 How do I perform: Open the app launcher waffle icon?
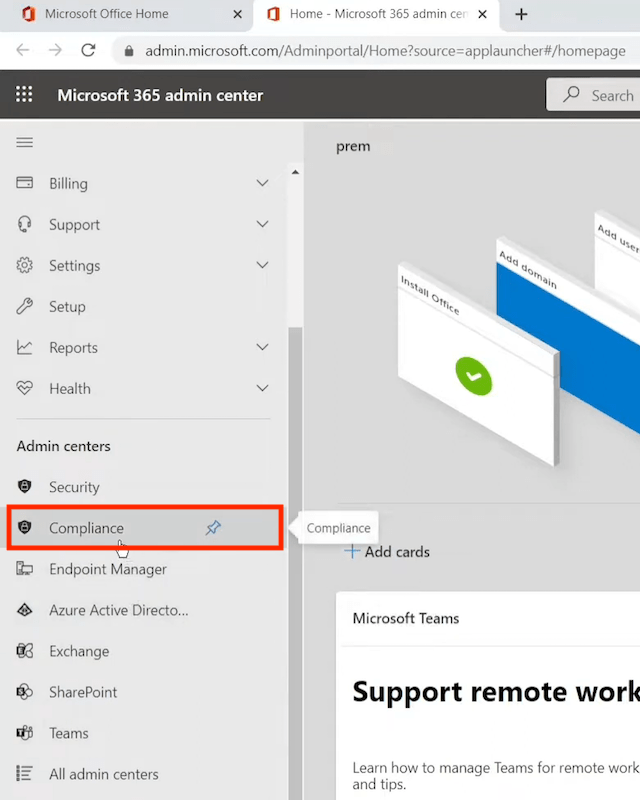click(24, 94)
